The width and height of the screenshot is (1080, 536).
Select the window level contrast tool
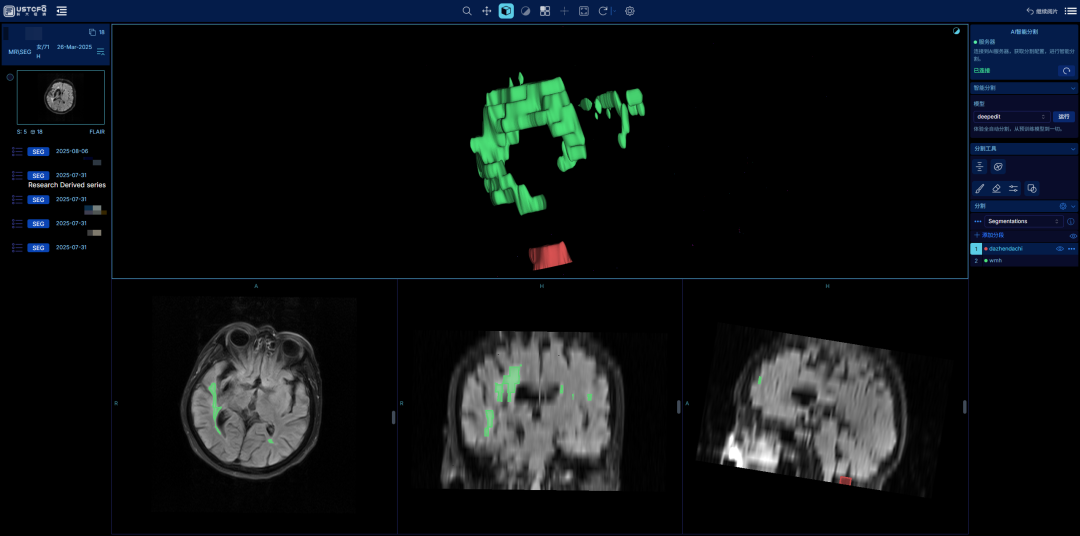tap(525, 11)
